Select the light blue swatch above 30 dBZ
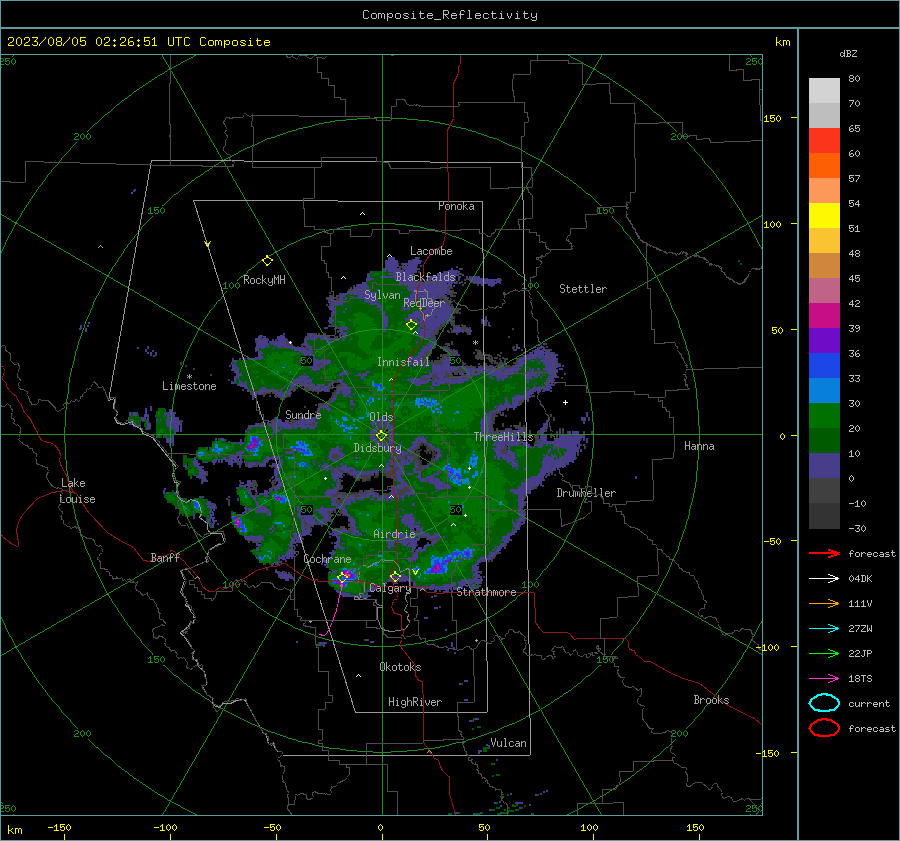 click(x=824, y=391)
